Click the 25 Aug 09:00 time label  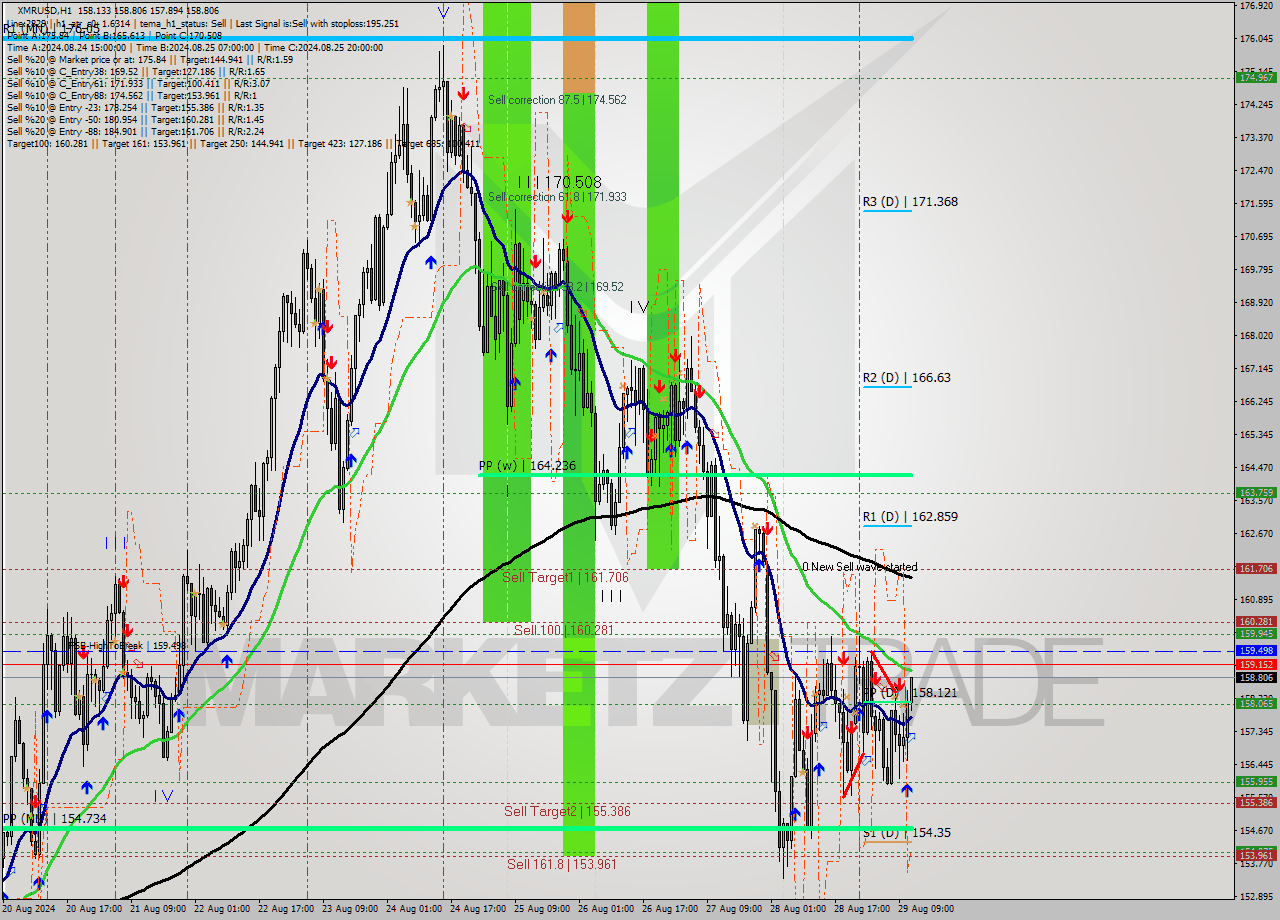540,909
